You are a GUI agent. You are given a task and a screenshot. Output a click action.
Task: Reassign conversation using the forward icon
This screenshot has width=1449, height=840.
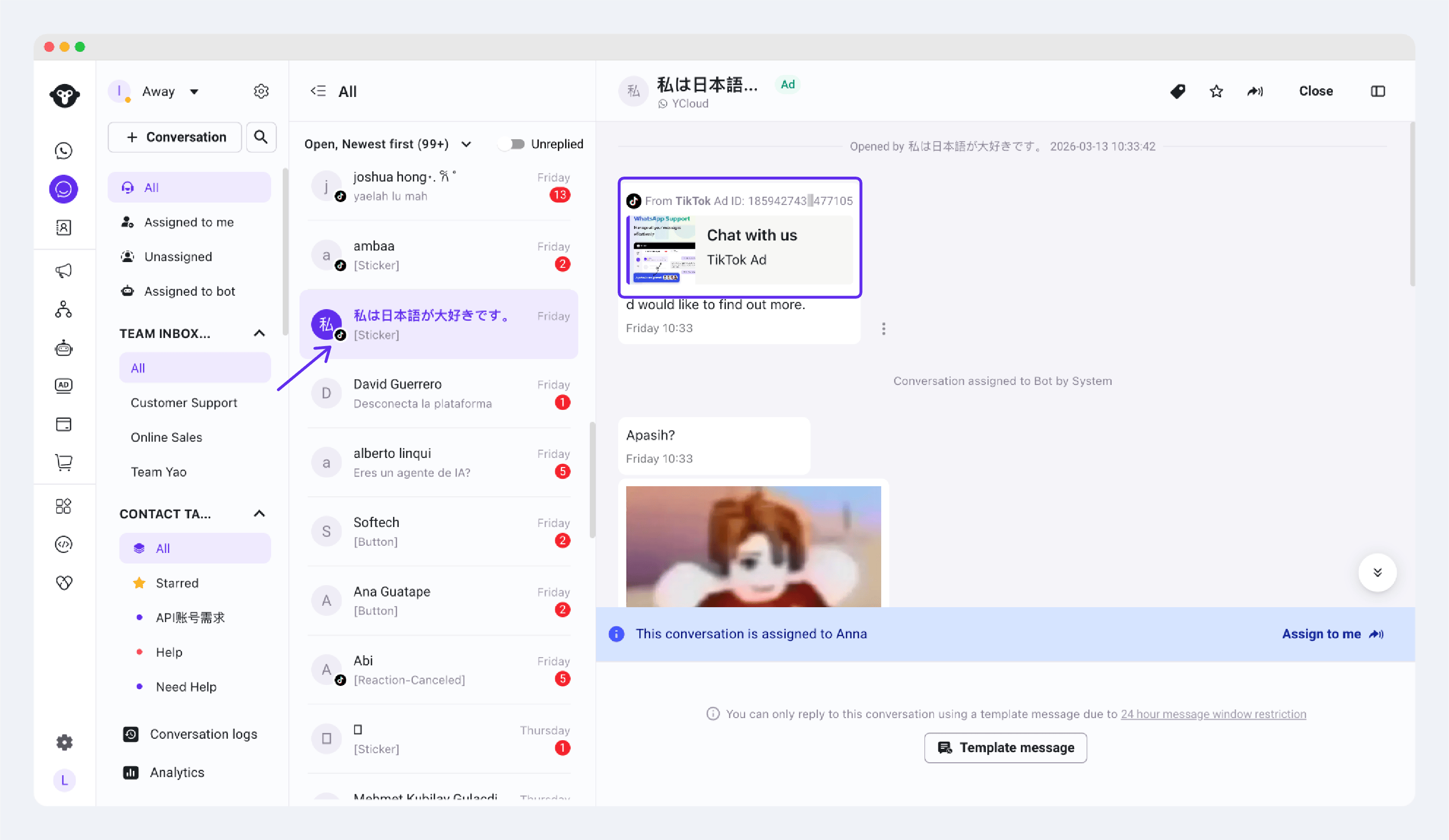click(x=1255, y=91)
